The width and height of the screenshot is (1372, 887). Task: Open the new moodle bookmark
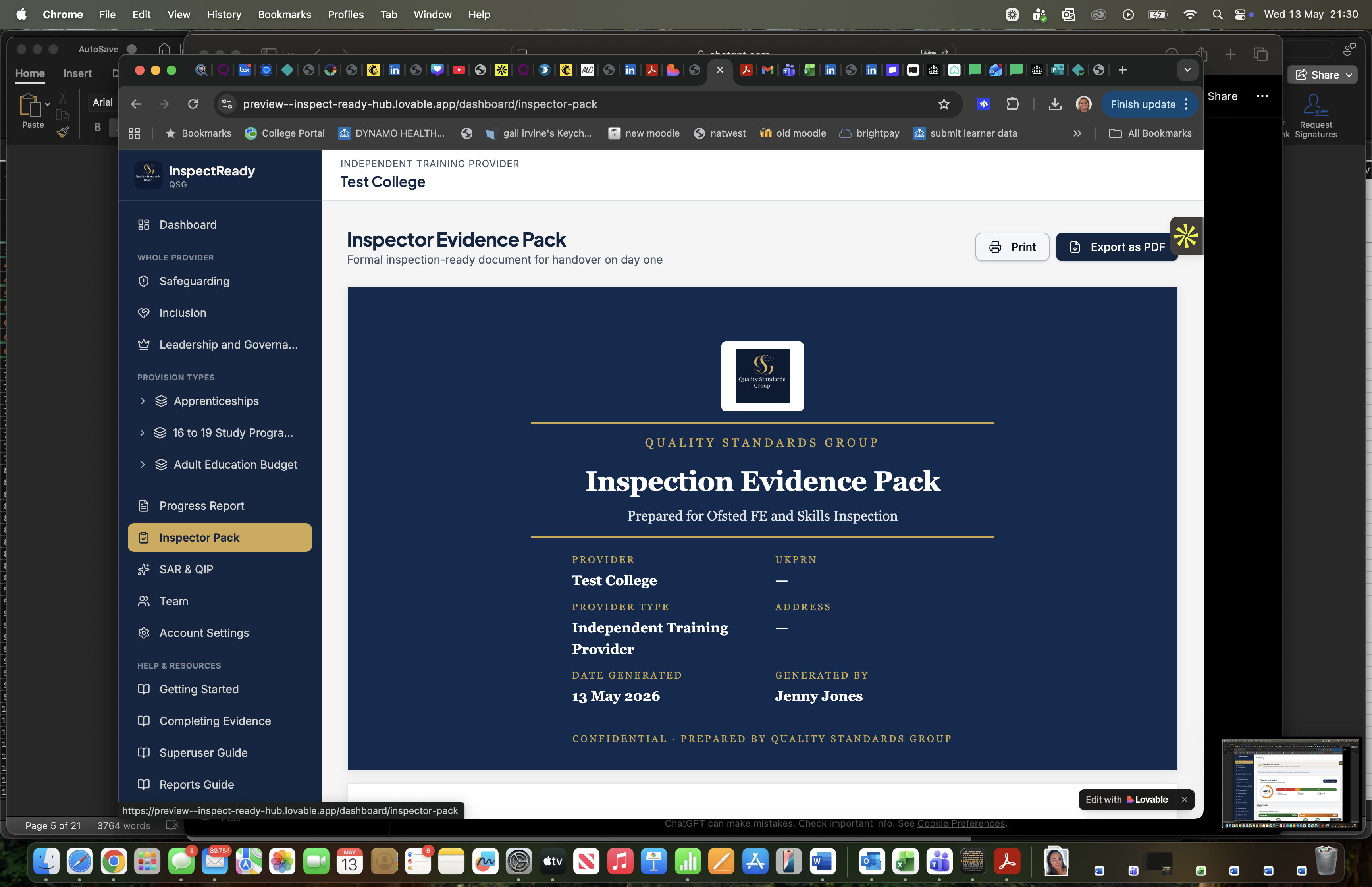[x=644, y=133]
